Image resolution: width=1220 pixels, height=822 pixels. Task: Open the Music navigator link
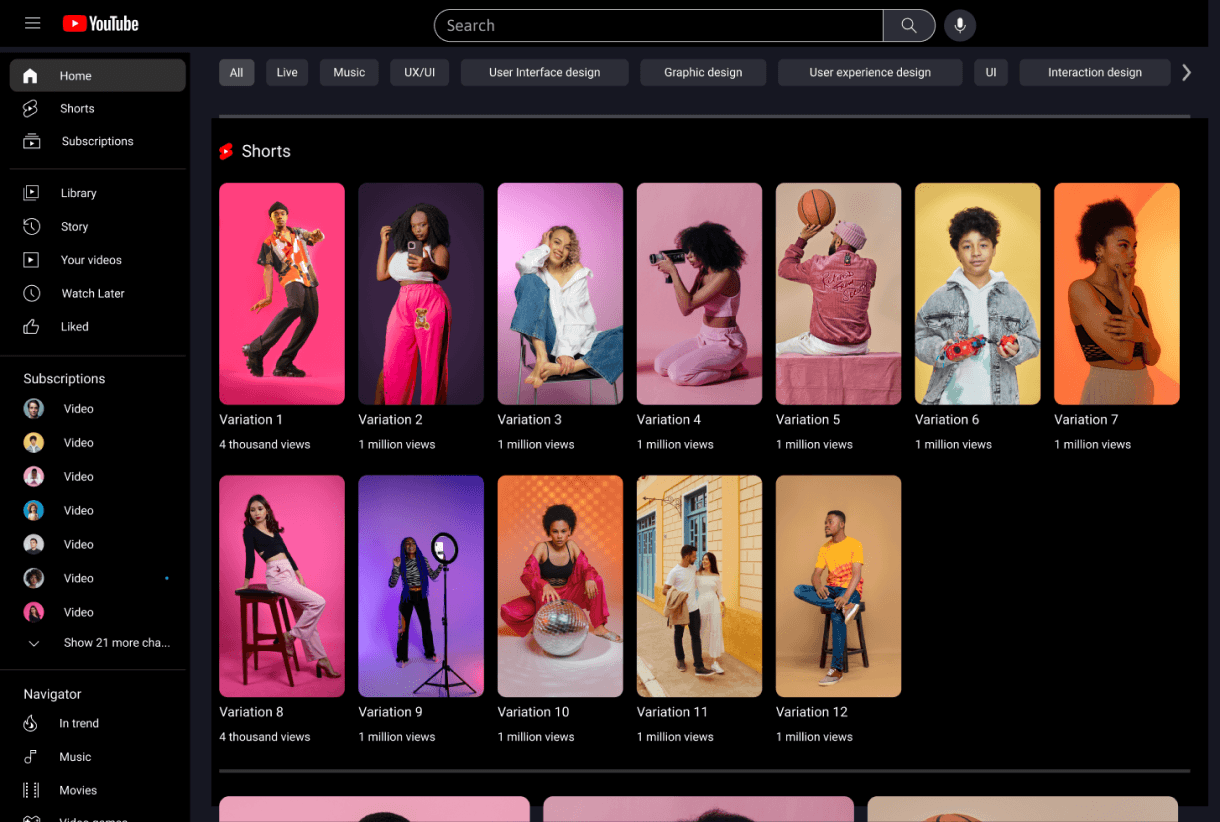click(x=75, y=757)
